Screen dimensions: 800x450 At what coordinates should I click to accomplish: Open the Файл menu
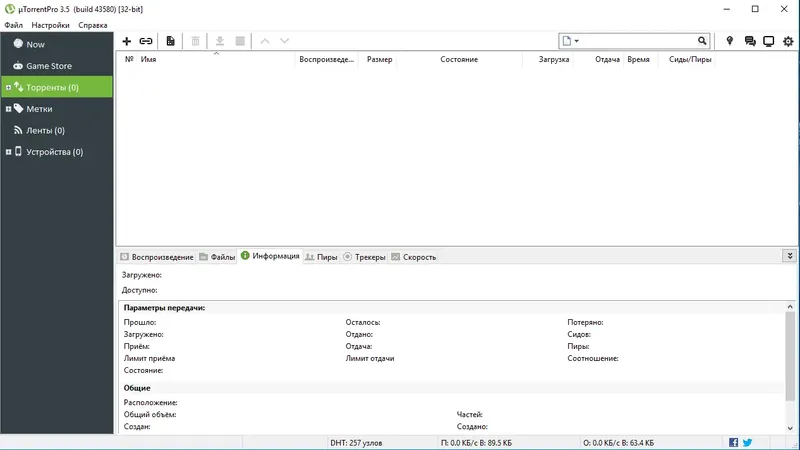14,25
